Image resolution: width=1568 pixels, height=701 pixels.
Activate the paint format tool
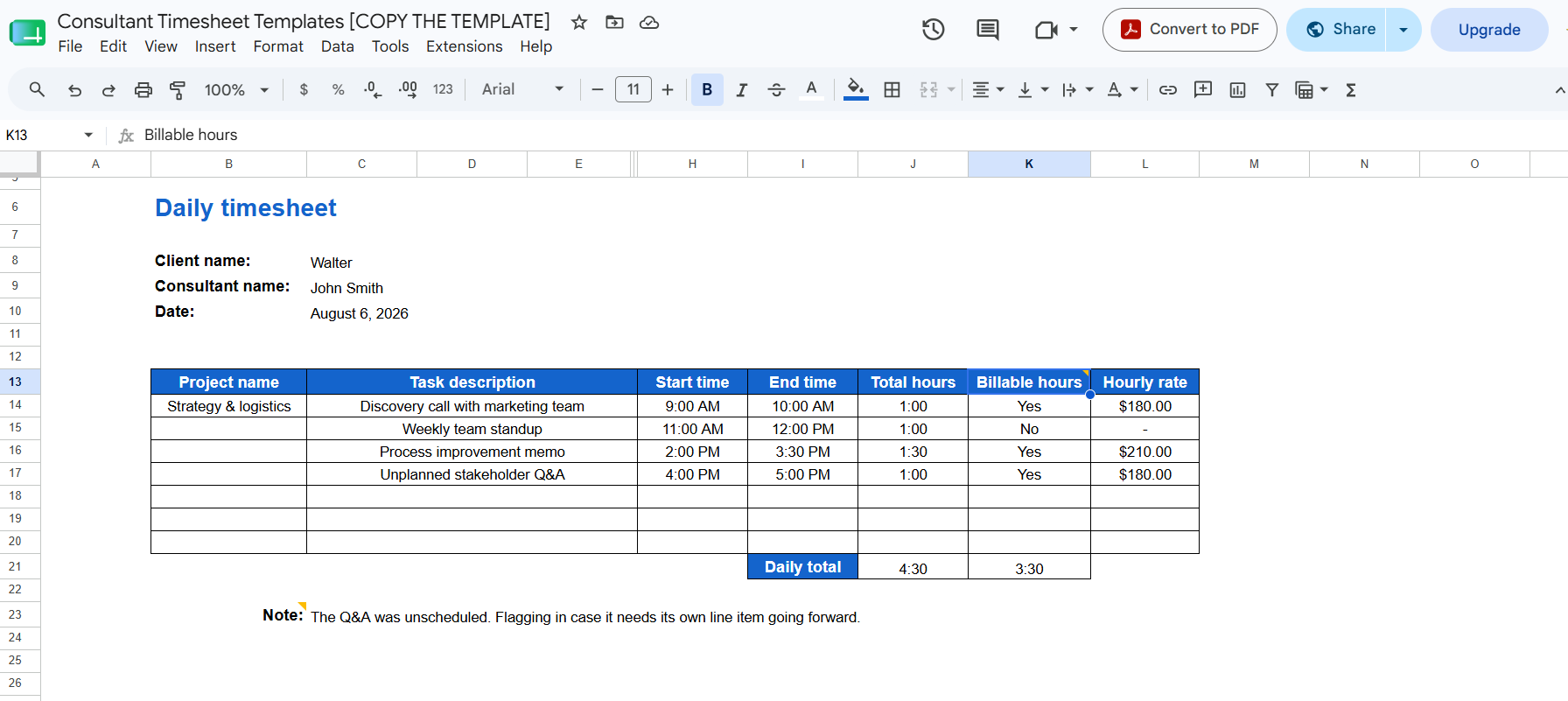tap(178, 90)
